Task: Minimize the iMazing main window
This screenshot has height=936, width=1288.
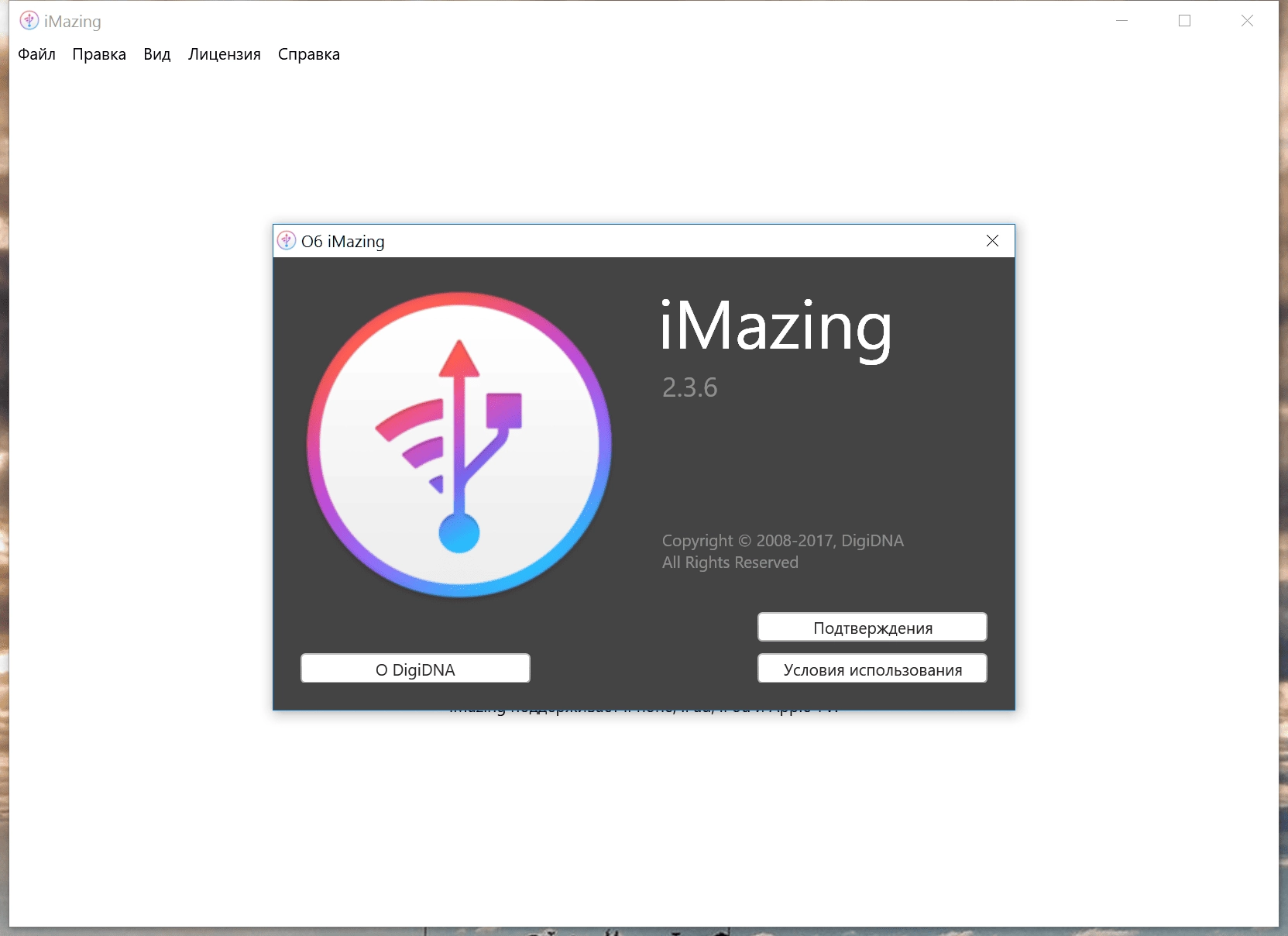Action: click(x=1121, y=21)
